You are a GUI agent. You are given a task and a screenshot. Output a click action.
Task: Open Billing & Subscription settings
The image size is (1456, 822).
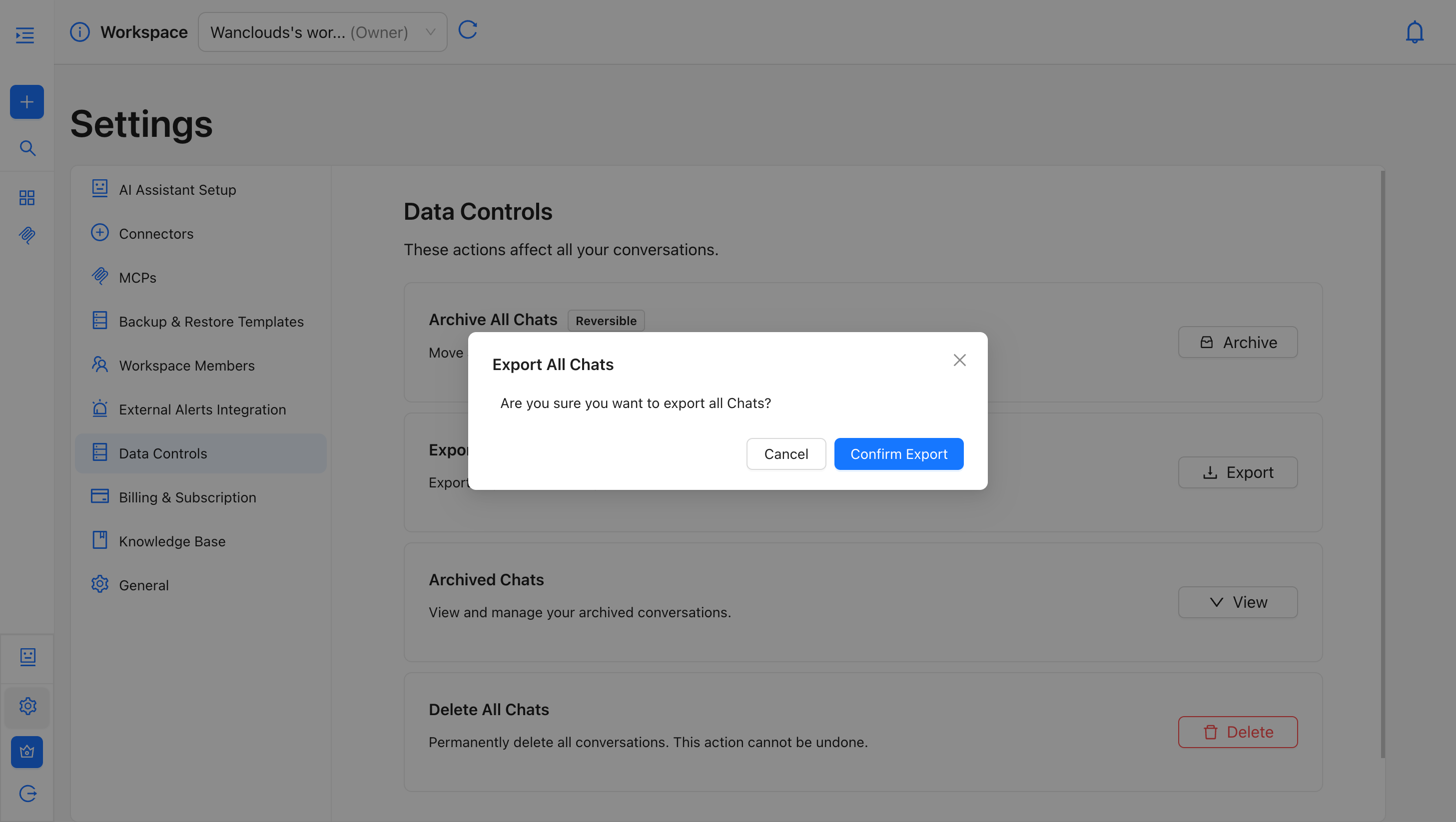[x=187, y=497]
